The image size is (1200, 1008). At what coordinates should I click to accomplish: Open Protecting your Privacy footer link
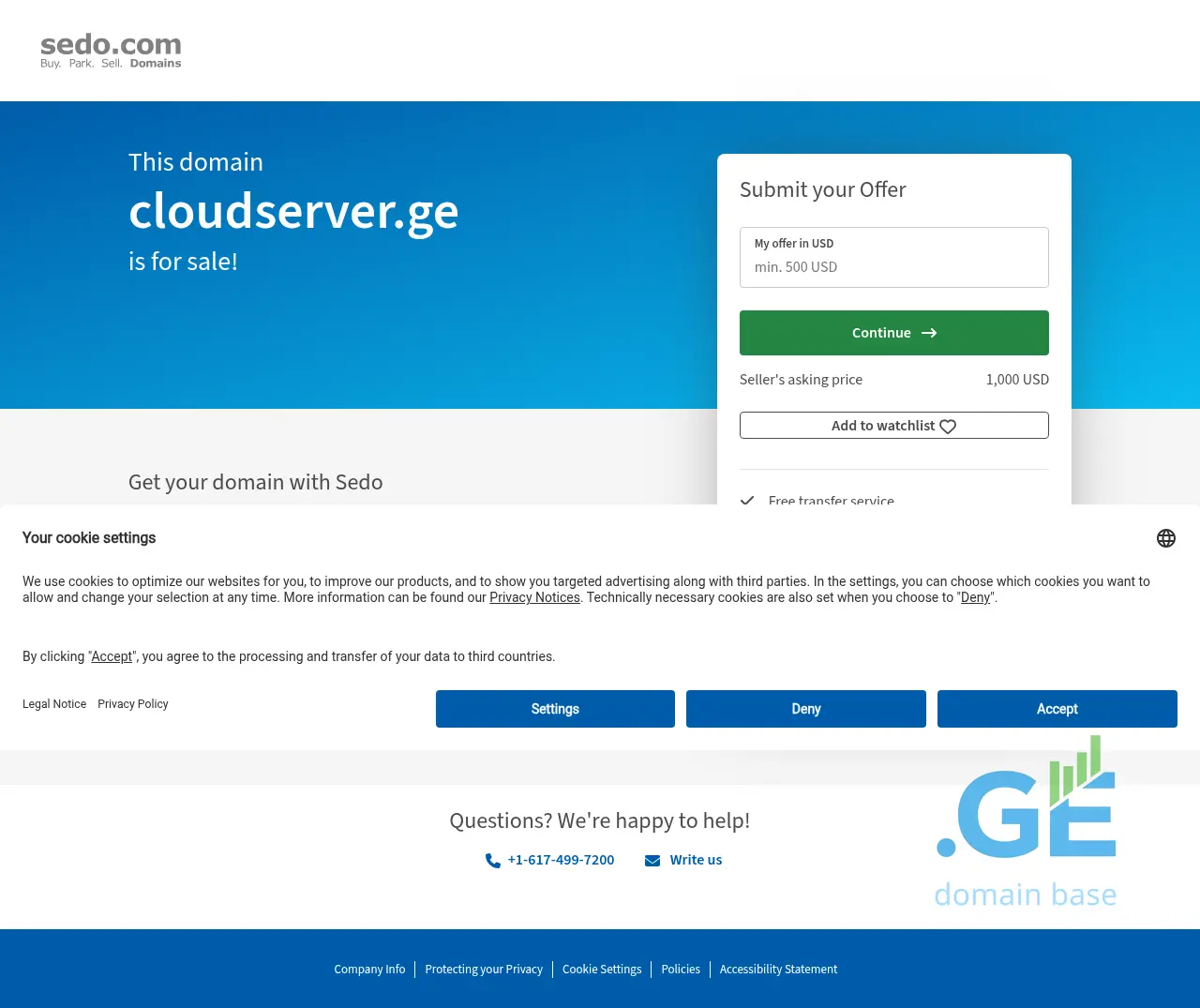(x=484, y=970)
